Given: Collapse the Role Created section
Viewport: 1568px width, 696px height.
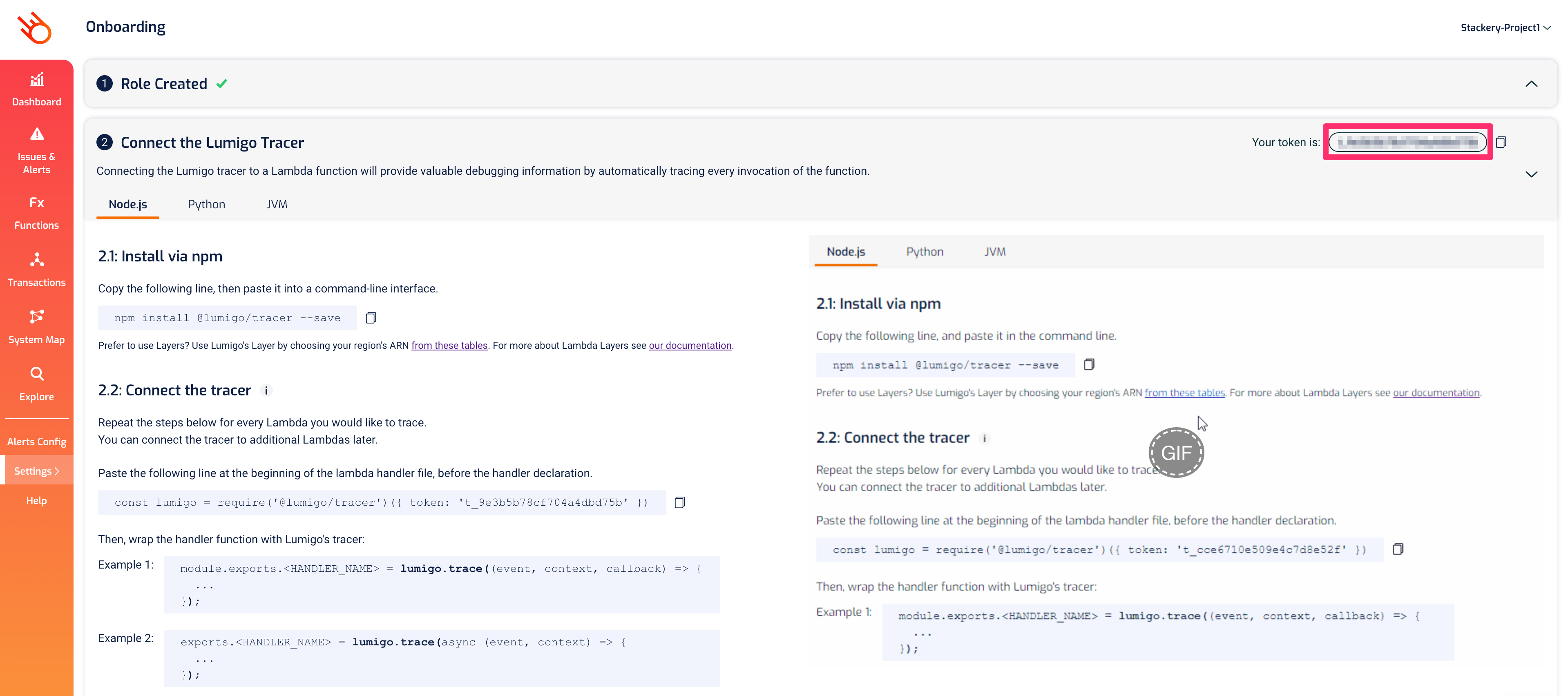Looking at the screenshot, I should [x=1532, y=84].
